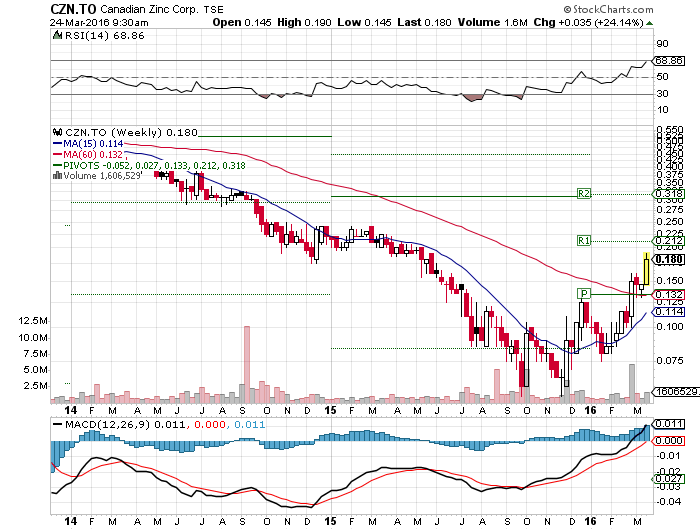Viewport: 700px width, 530px height.
Task: Click the P pivot label box
Action: click(x=584, y=294)
